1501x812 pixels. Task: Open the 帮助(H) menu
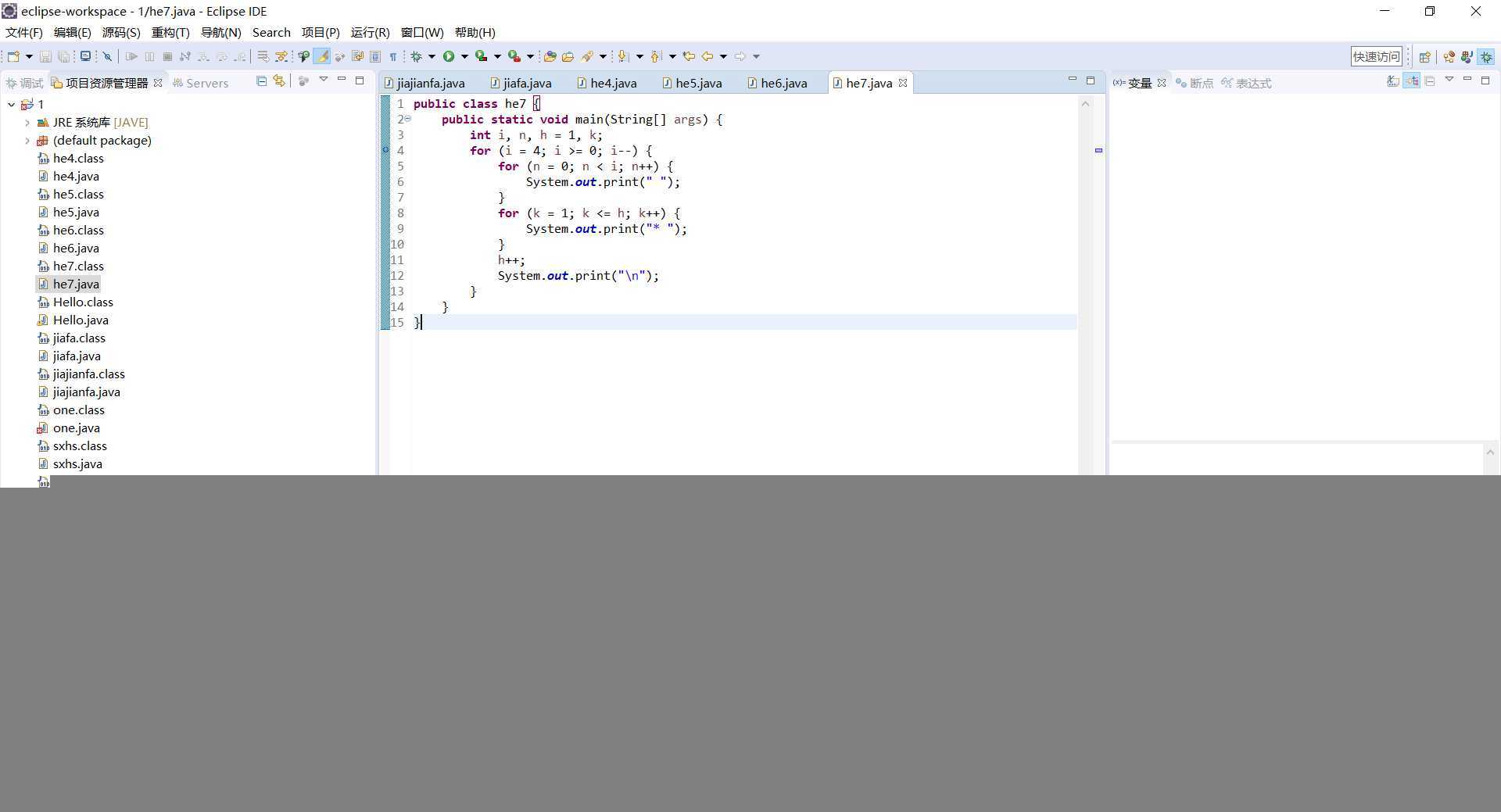coord(475,32)
